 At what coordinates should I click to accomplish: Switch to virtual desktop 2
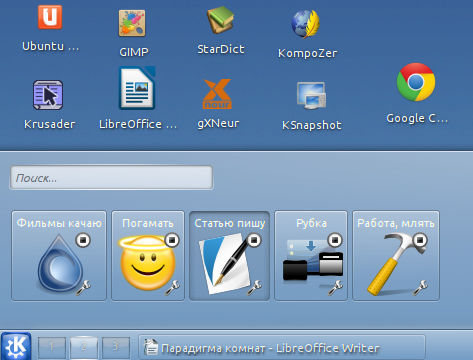click(x=84, y=347)
